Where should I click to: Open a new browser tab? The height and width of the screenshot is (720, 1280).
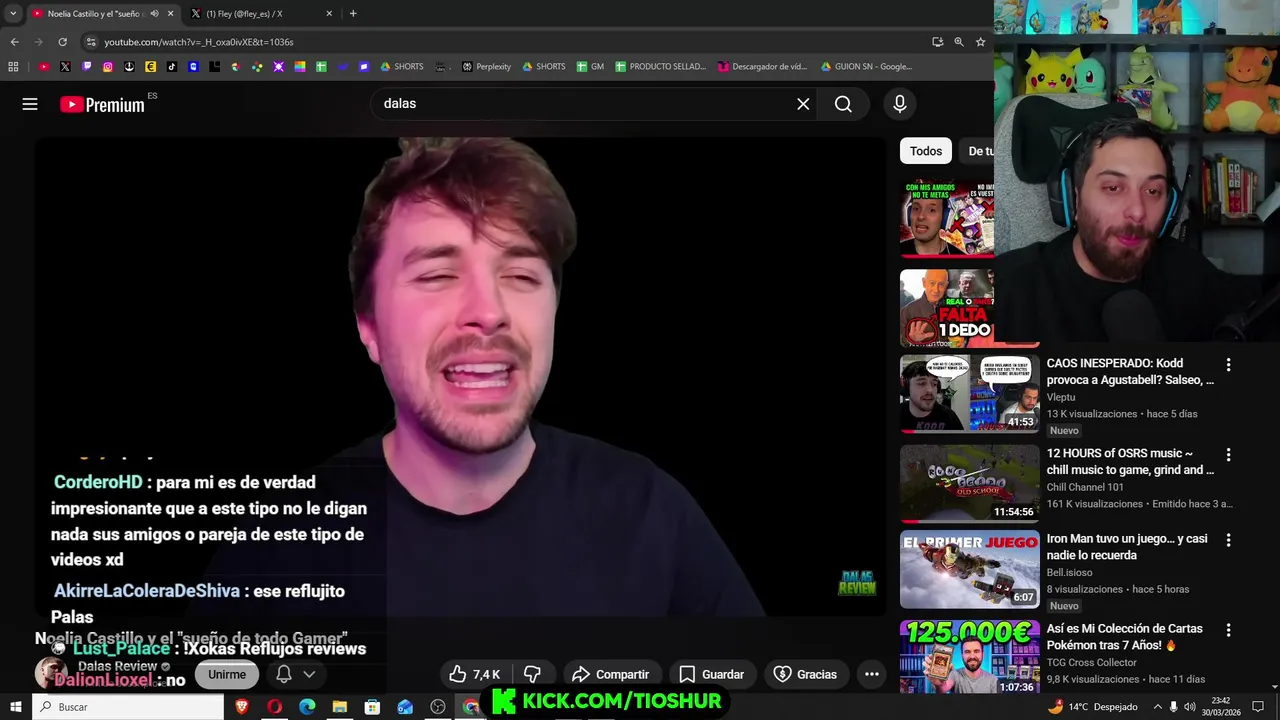click(353, 14)
